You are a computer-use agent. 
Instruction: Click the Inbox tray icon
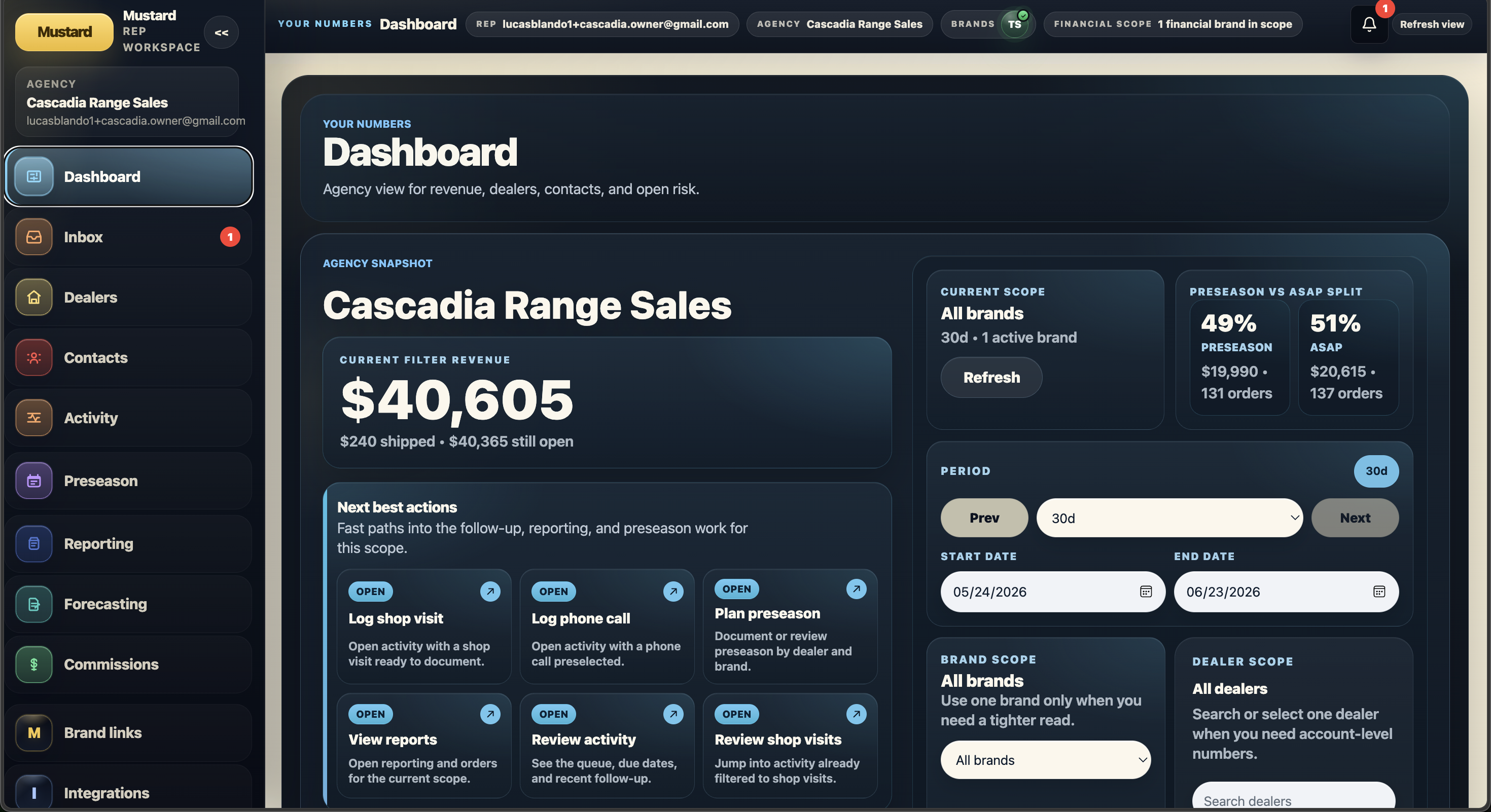click(33, 237)
